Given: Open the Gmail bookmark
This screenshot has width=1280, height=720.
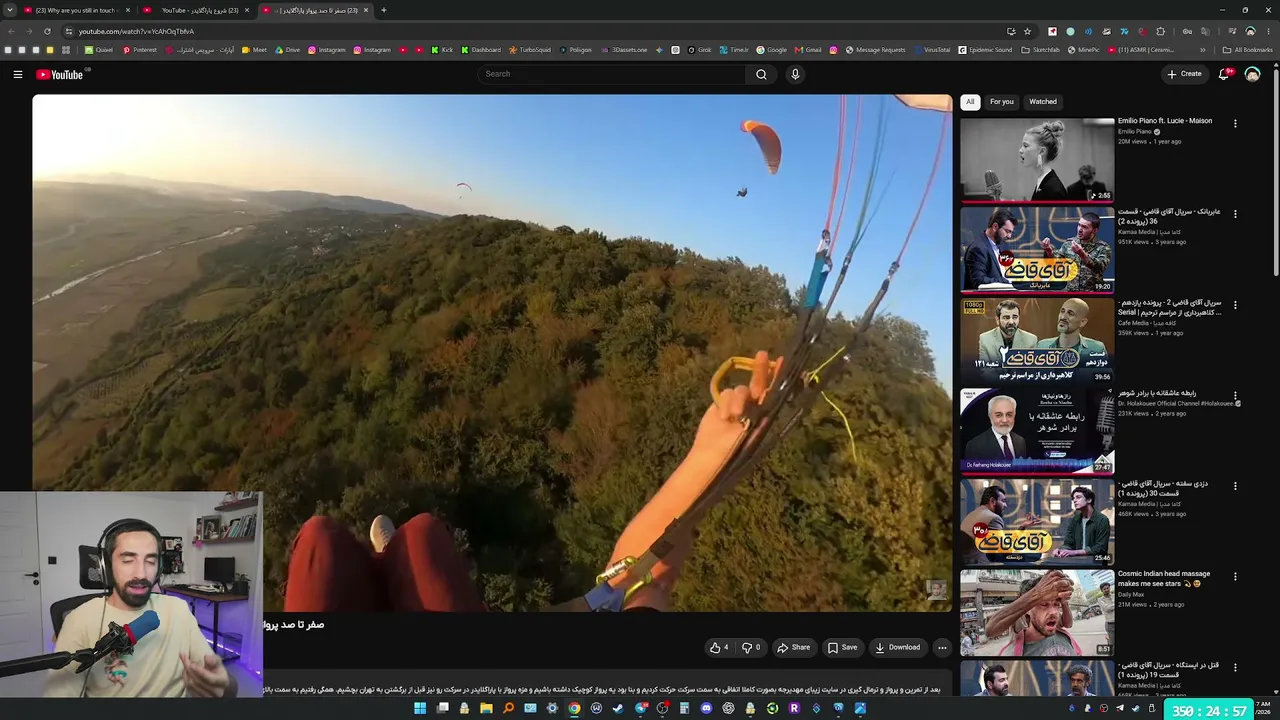Looking at the screenshot, I should click(809, 50).
